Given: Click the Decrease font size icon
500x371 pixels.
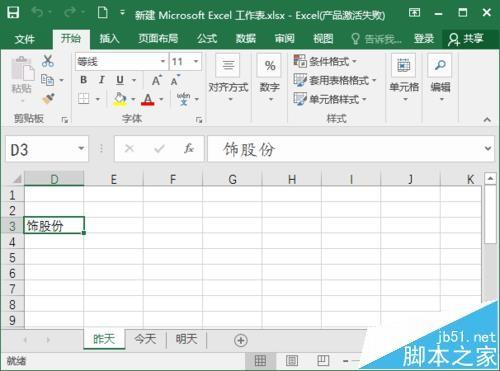Looking at the screenshot, I should 175,80.
